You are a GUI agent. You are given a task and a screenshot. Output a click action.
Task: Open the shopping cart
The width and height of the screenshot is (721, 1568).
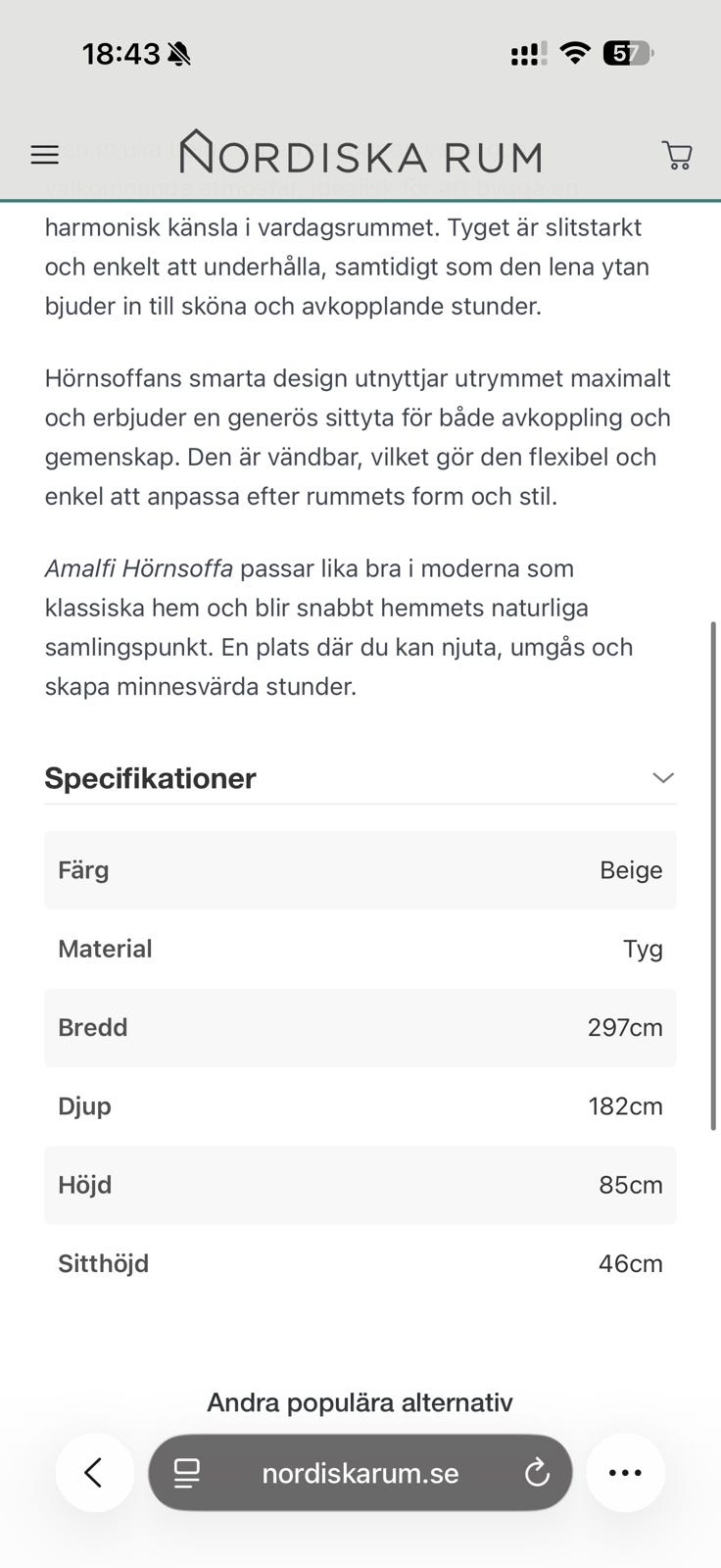tap(677, 155)
